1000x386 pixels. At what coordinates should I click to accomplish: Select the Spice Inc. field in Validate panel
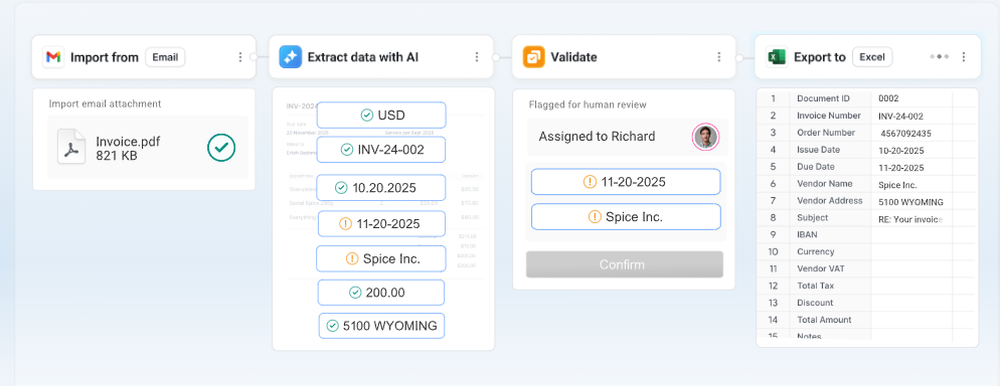(x=626, y=217)
